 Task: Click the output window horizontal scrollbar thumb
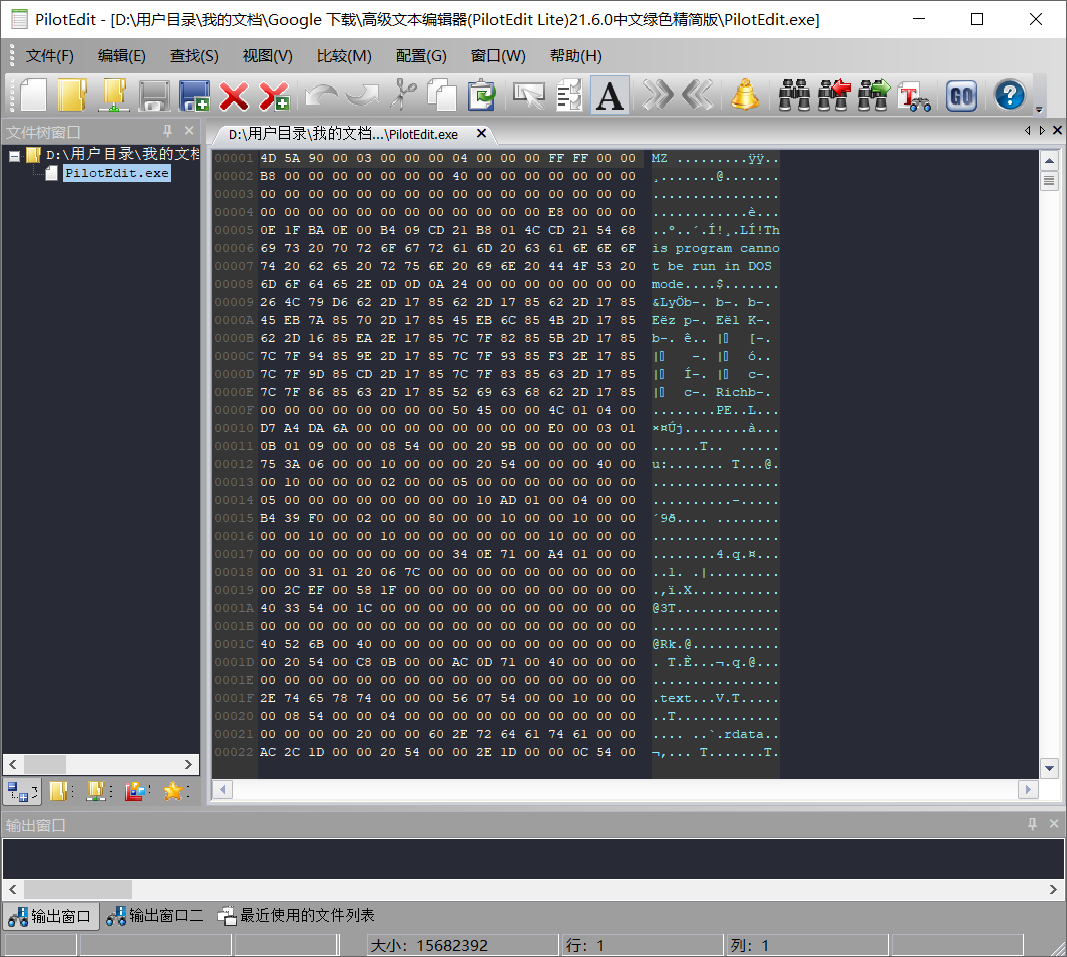[78, 889]
